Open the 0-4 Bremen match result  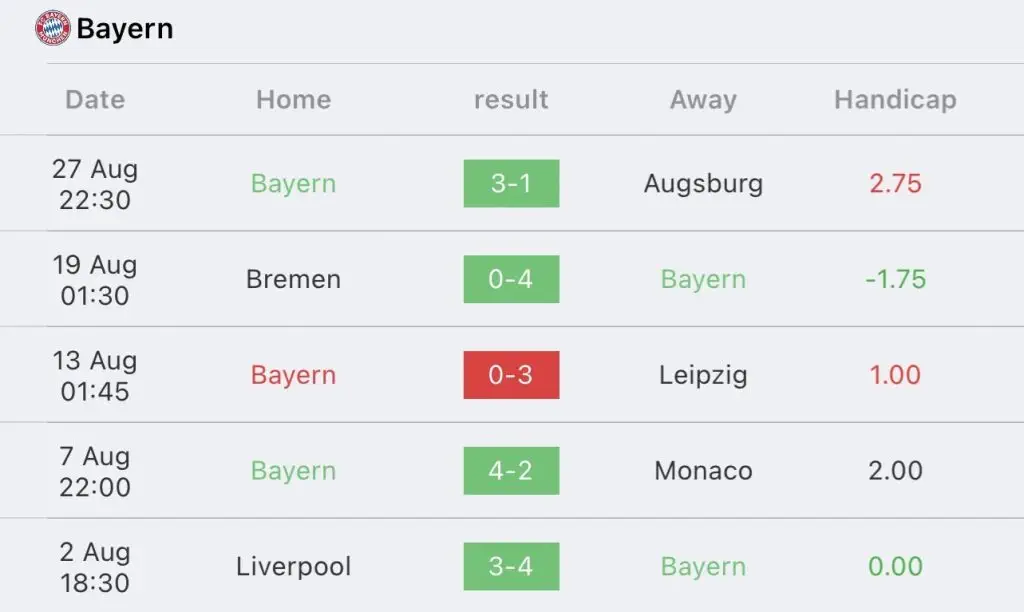(511, 279)
